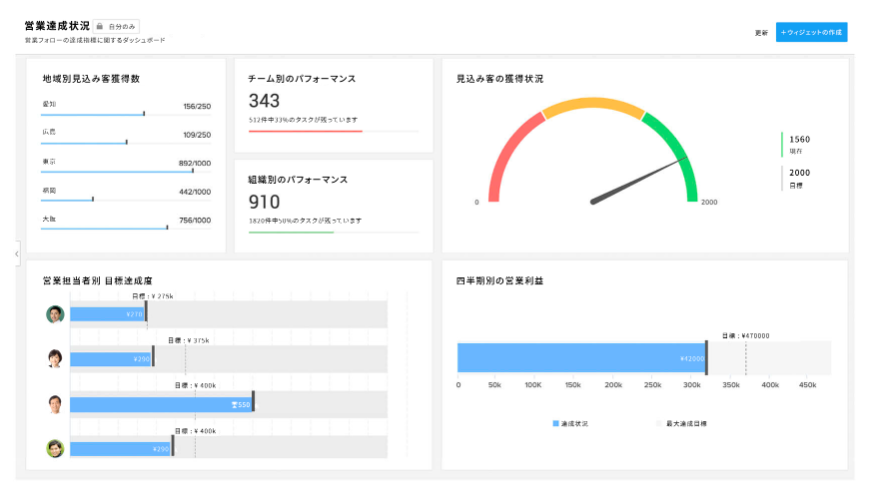Image resolution: width=879 pixels, height=493 pixels.
Task: Click the first salesperson avatar with ¥270 bar
Action: [x=55, y=314]
